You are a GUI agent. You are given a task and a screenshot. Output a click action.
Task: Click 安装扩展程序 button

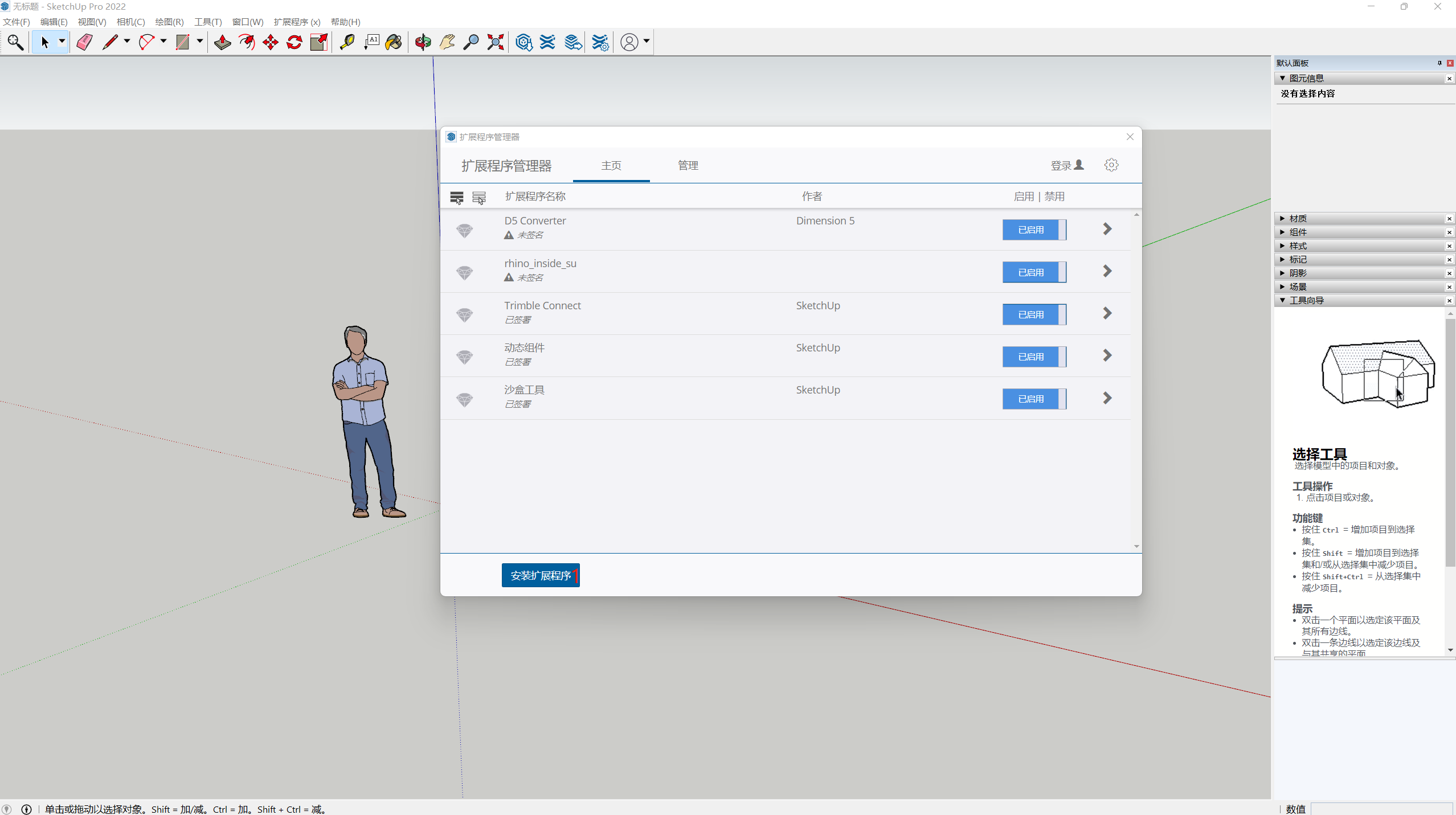pyautogui.click(x=541, y=575)
